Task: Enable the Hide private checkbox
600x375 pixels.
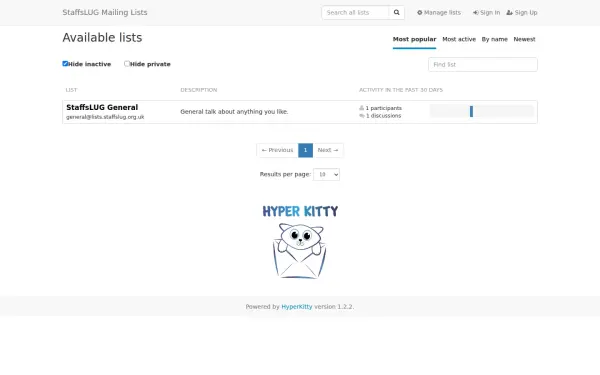Action: (x=127, y=64)
